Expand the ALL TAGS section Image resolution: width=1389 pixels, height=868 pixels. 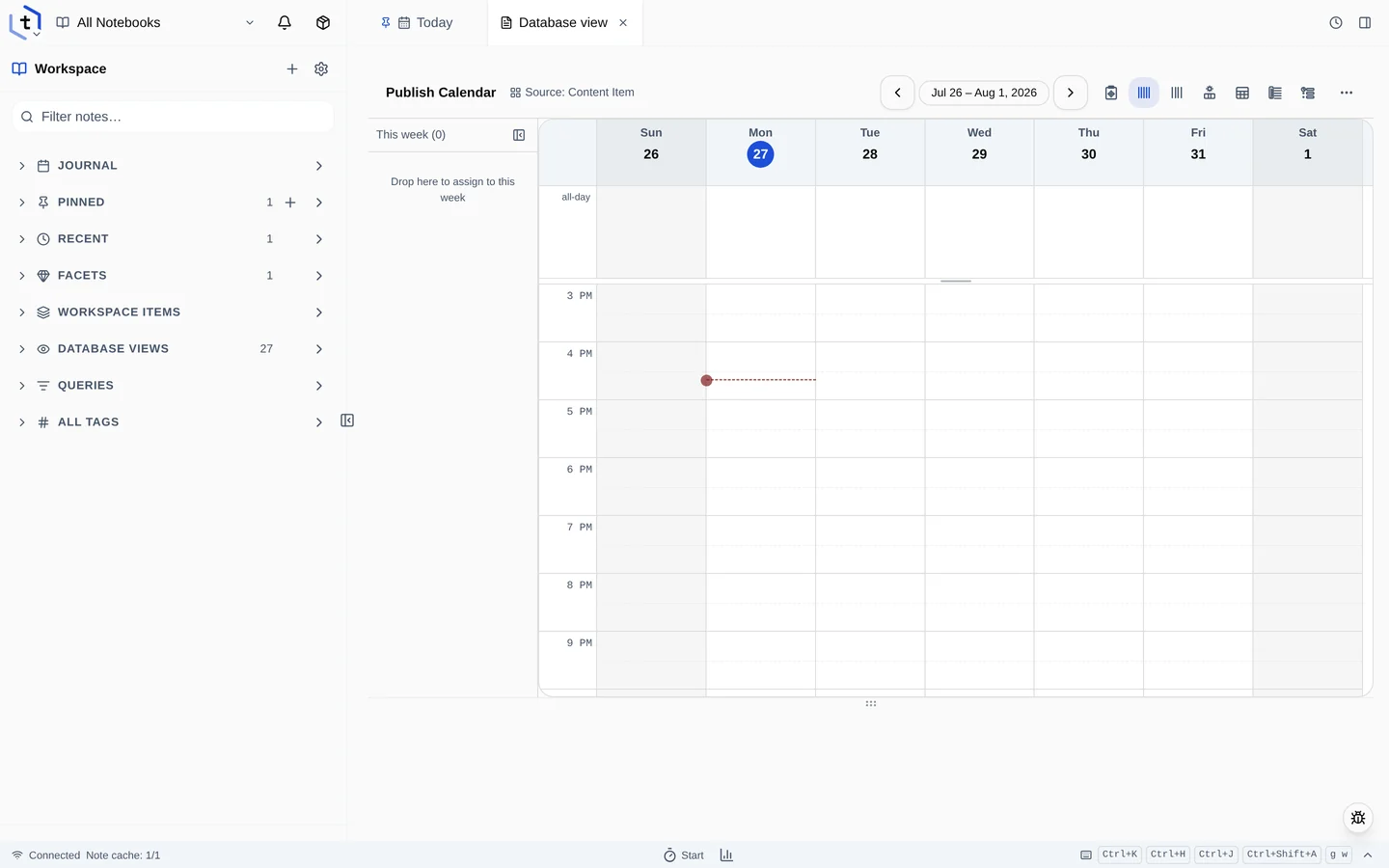(x=22, y=422)
